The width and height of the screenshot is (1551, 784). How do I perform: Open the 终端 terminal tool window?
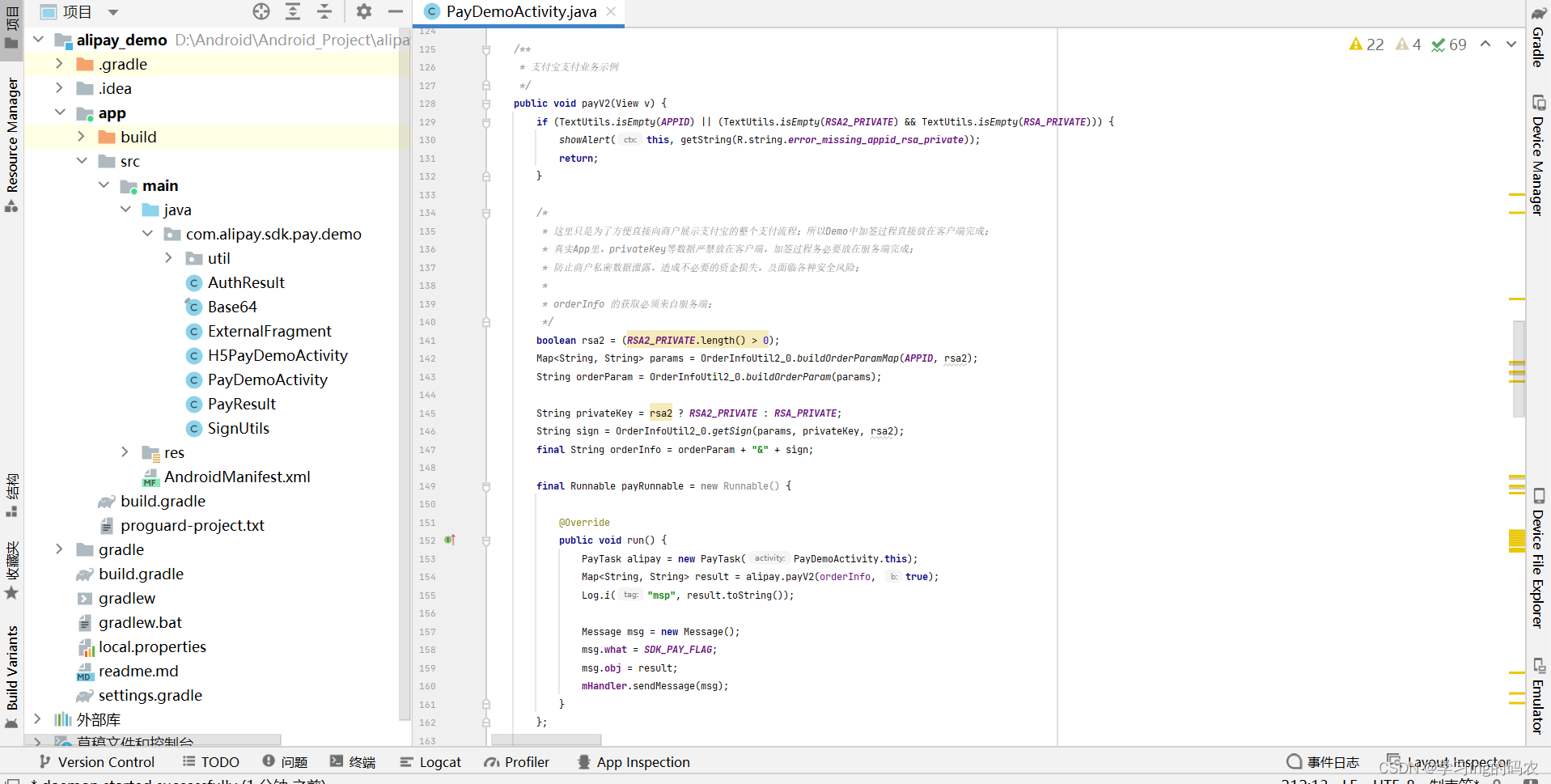tap(353, 761)
